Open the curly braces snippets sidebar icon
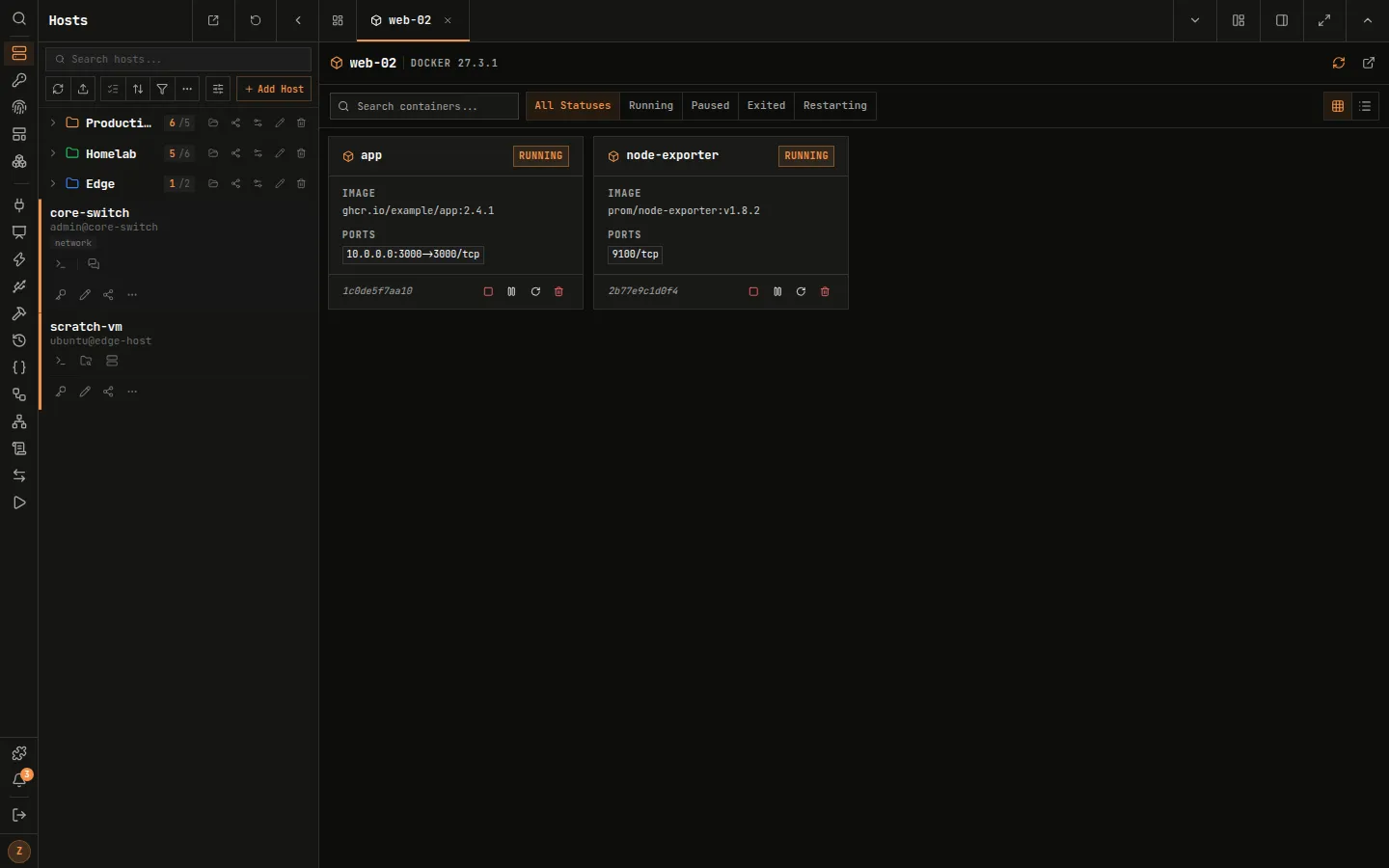 (18, 367)
